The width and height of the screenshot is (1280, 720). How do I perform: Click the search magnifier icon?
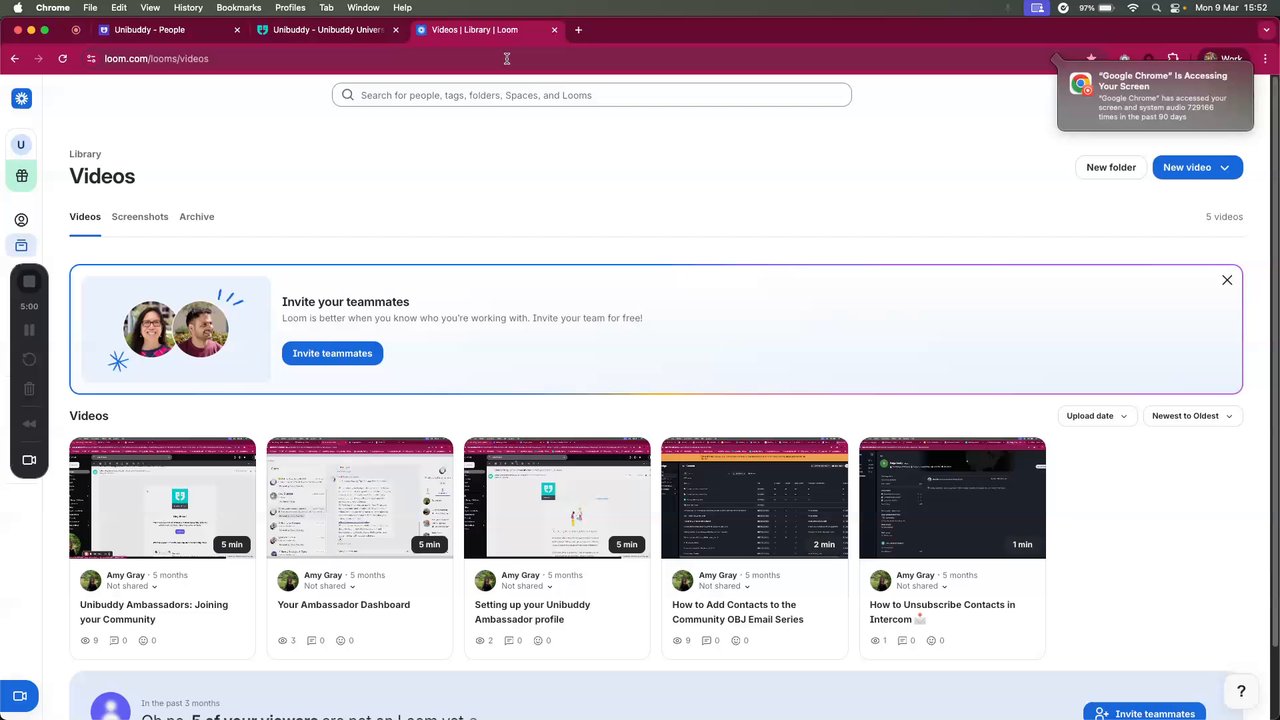pyautogui.click(x=348, y=95)
